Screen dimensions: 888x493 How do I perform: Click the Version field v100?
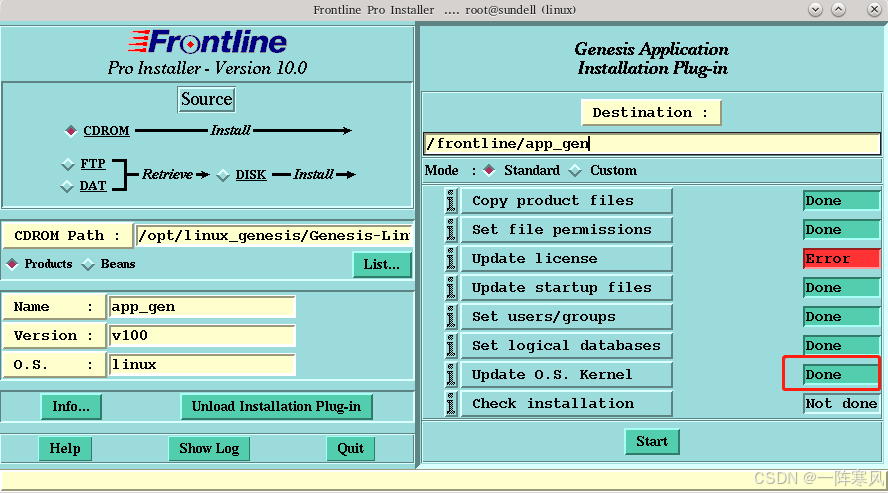click(x=202, y=336)
